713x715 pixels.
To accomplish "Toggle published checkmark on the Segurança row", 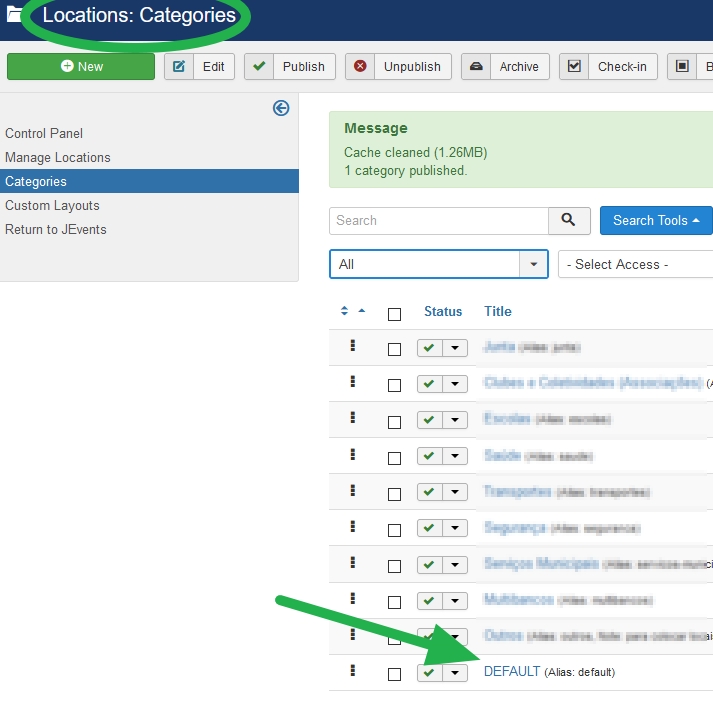I will (429, 528).
